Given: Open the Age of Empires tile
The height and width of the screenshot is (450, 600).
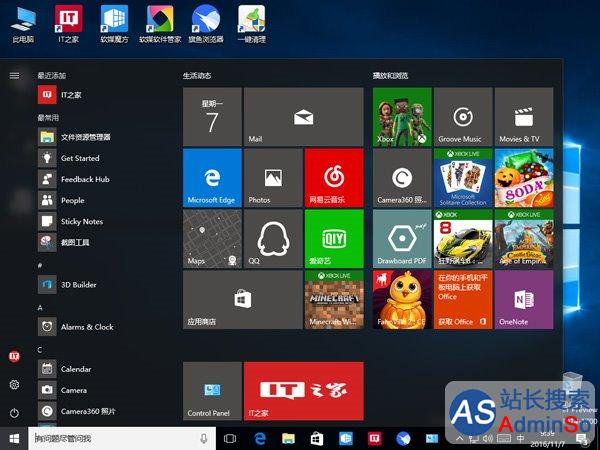Looking at the screenshot, I should pos(524,239).
